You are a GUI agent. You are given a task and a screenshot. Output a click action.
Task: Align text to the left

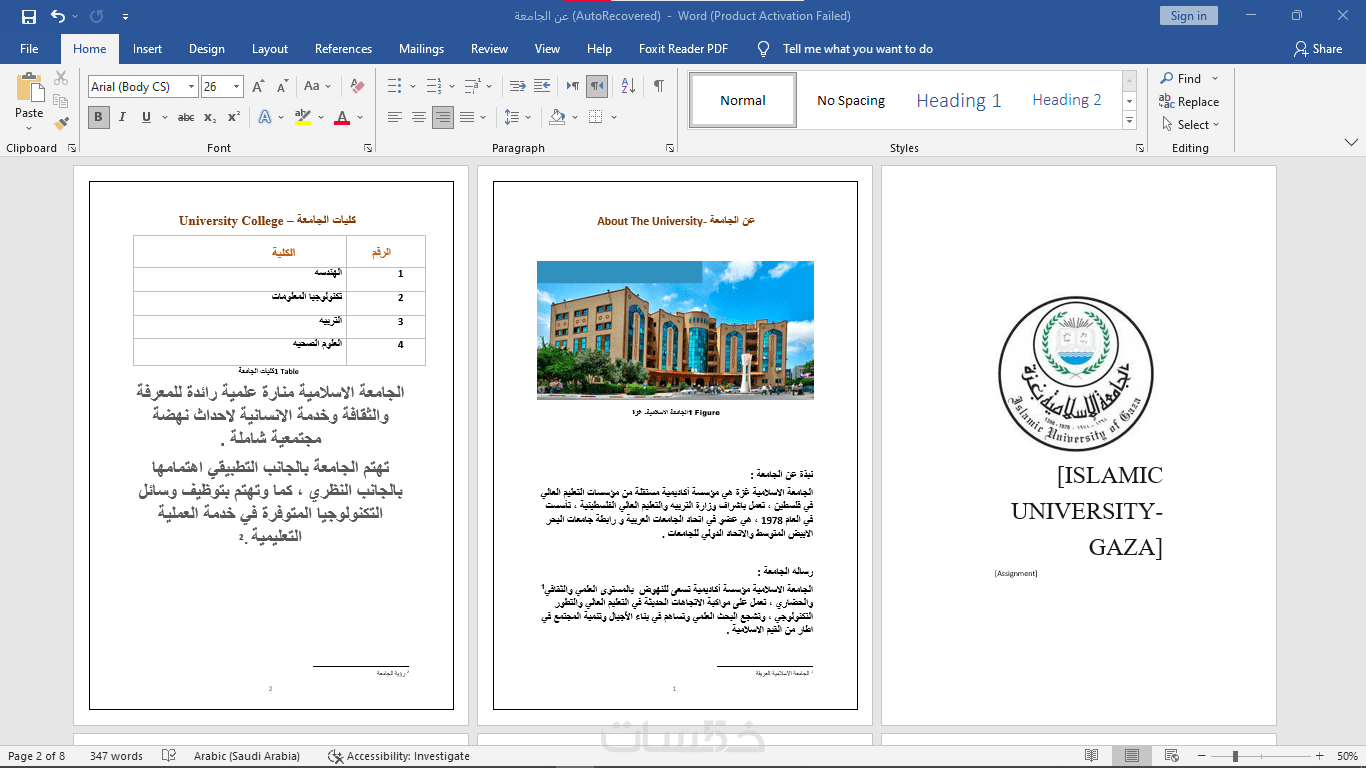coord(395,117)
